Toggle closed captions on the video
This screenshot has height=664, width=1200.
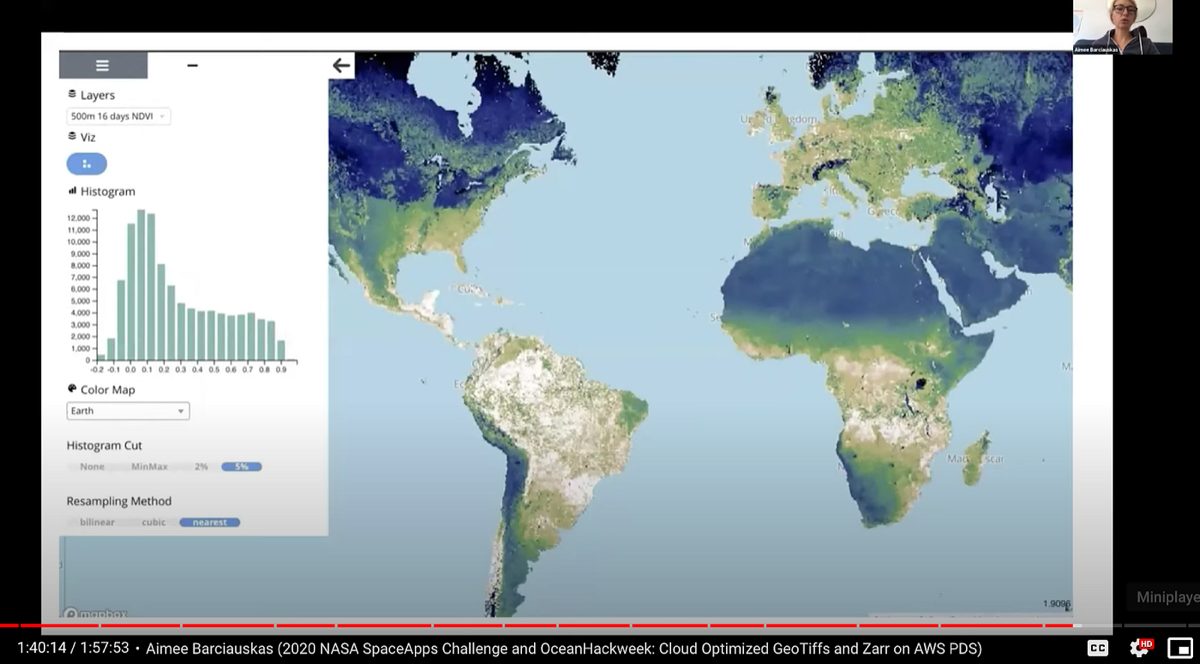(x=1097, y=648)
